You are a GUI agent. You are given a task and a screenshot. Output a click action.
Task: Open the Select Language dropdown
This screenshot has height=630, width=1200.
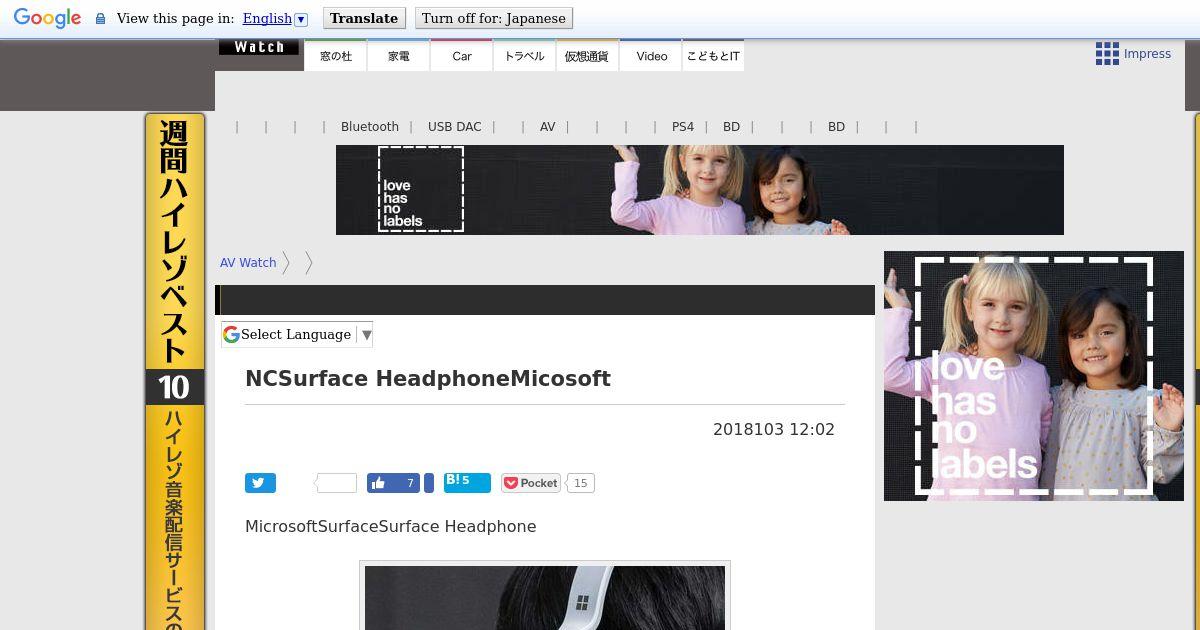point(297,335)
